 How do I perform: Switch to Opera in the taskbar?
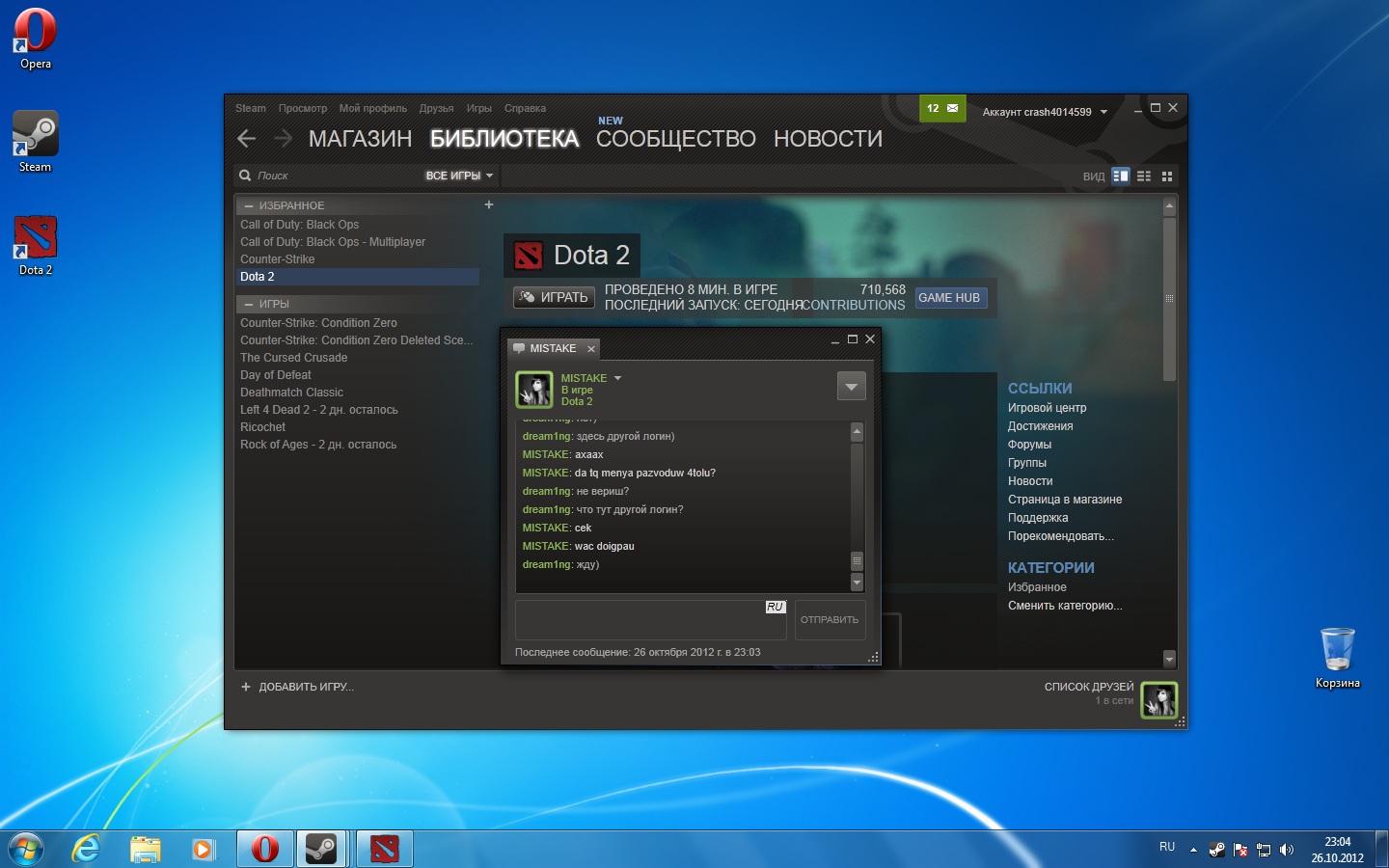click(264, 849)
